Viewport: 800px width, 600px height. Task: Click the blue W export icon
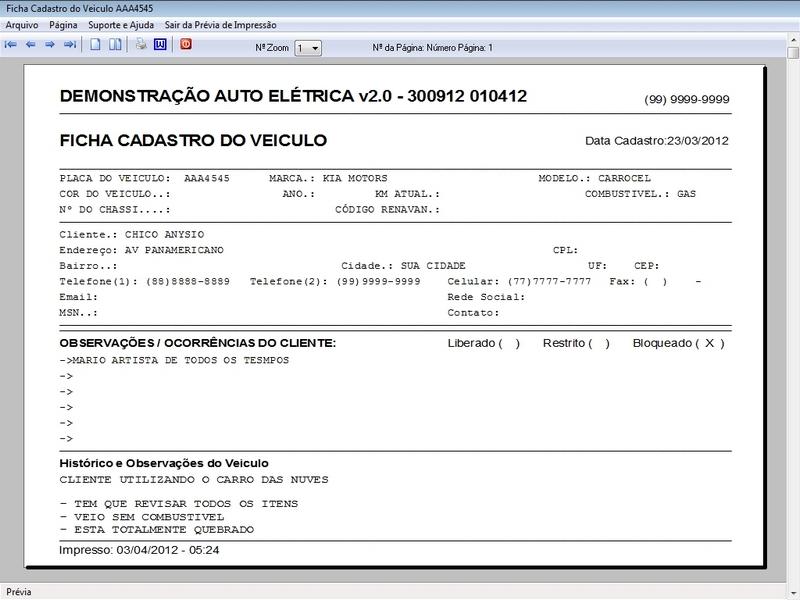click(x=160, y=44)
